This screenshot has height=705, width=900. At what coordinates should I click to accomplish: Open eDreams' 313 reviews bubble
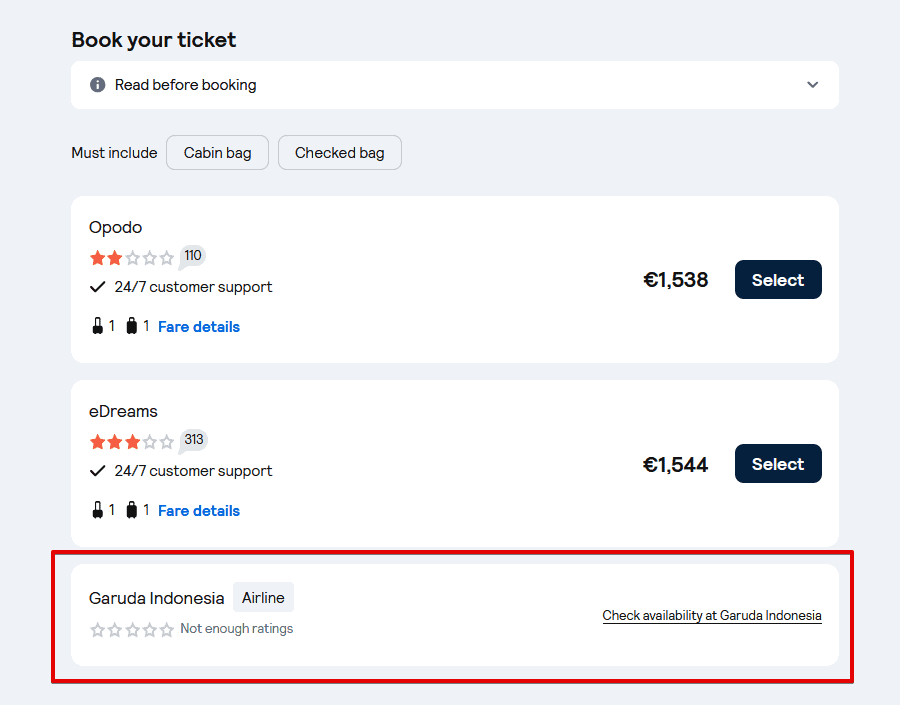[193, 440]
